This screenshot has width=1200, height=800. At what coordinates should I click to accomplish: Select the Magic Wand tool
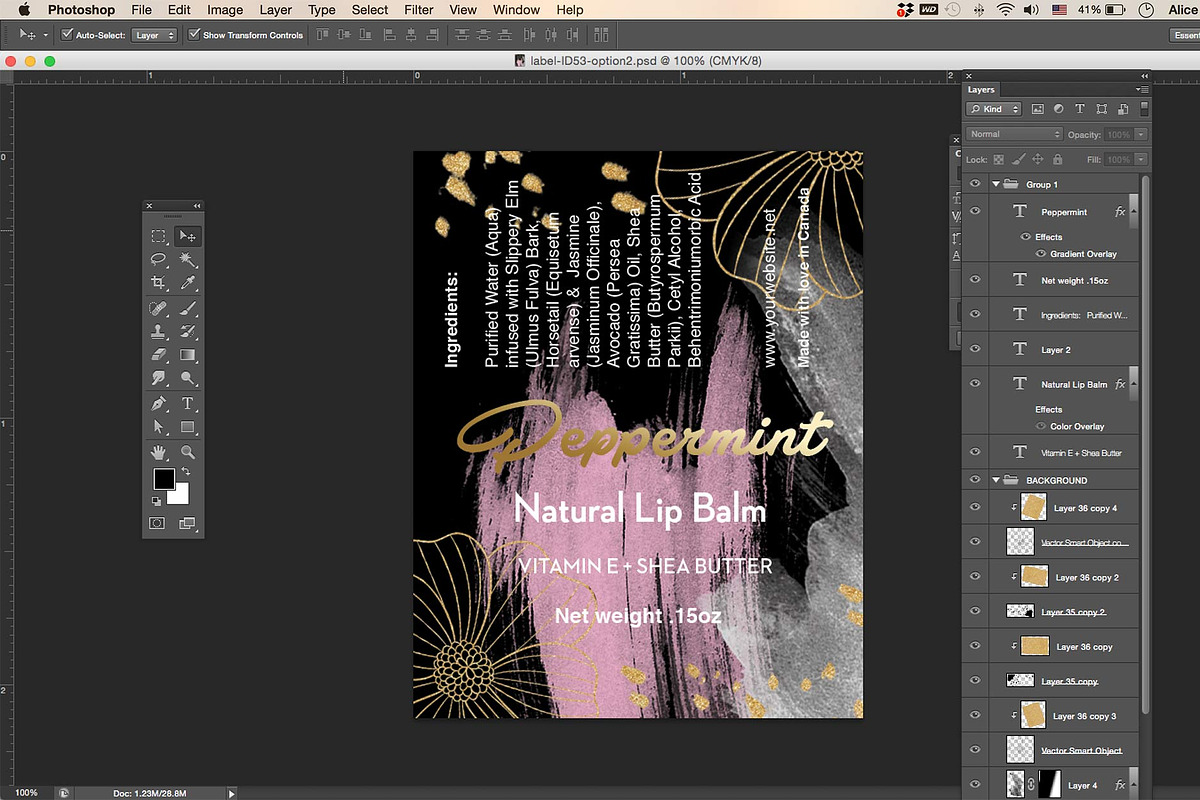(187, 260)
